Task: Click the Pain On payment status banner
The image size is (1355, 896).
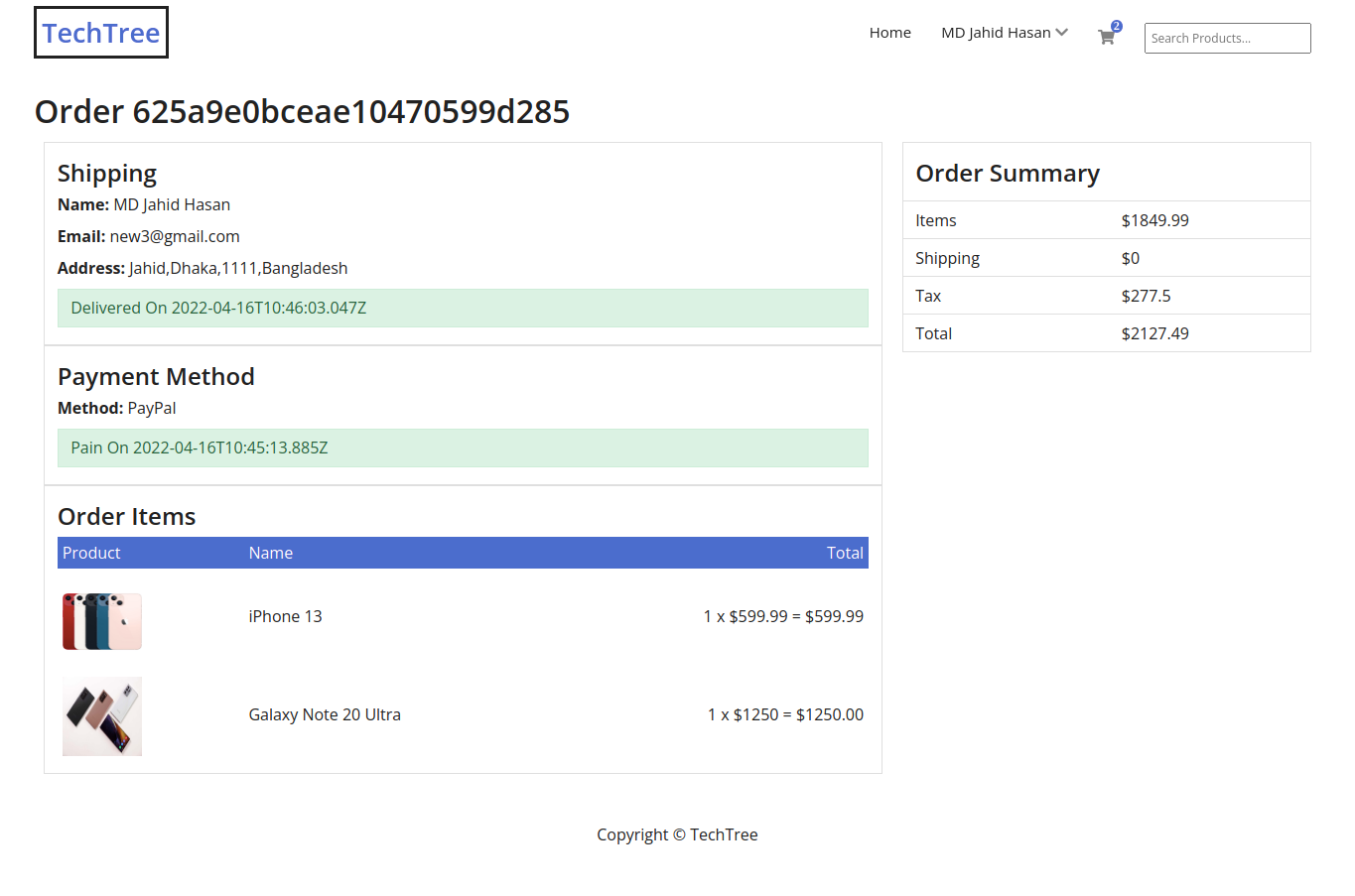Action: [463, 448]
